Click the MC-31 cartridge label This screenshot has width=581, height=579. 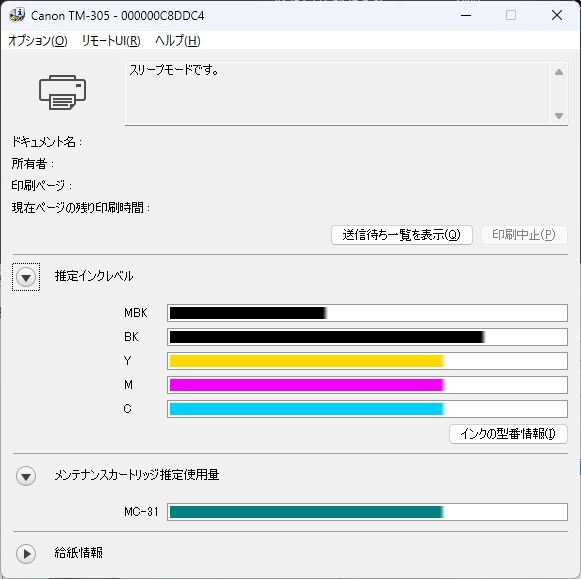click(141, 512)
